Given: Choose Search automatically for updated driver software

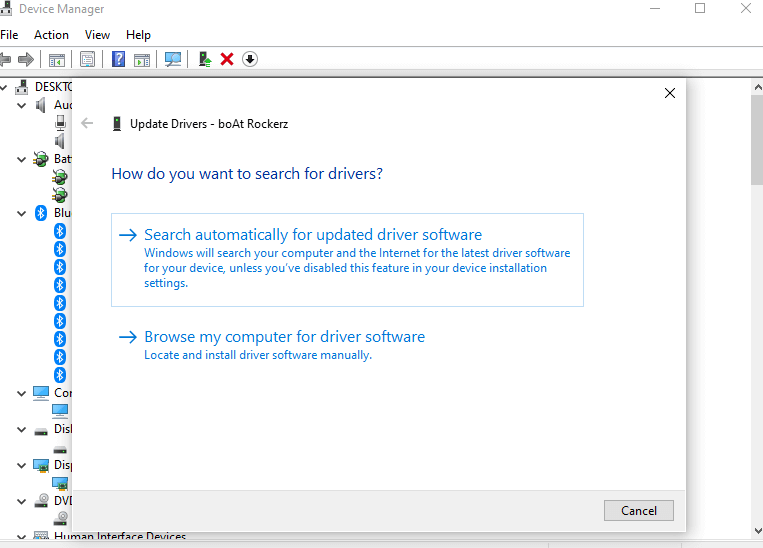Looking at the screenshot, I should 347,260.
